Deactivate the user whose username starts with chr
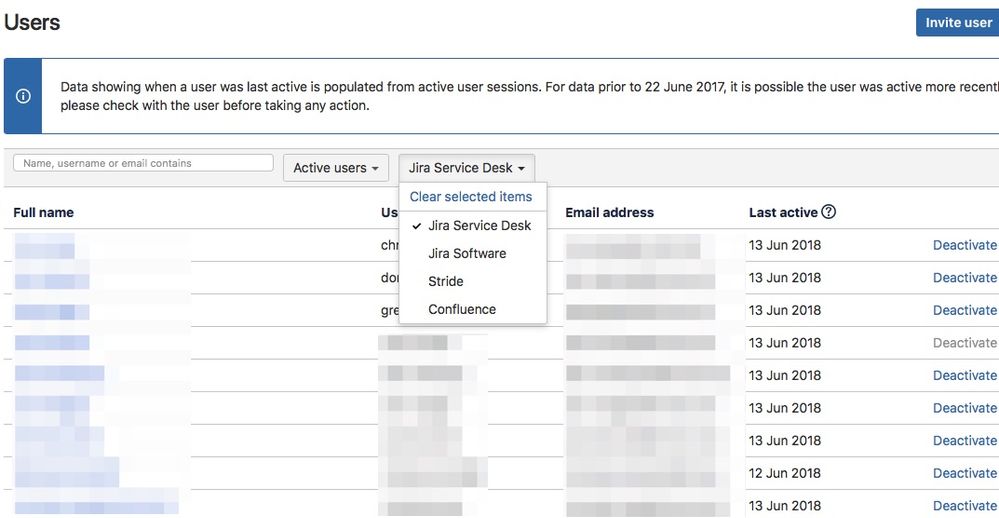Screen dimensions: 999x518 click(965, 245)
